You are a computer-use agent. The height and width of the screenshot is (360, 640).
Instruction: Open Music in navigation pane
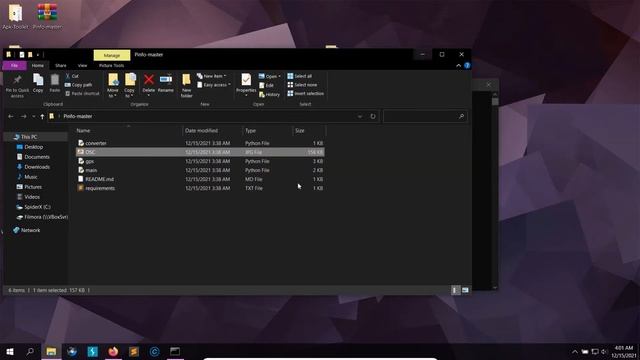tap(31, 177)
